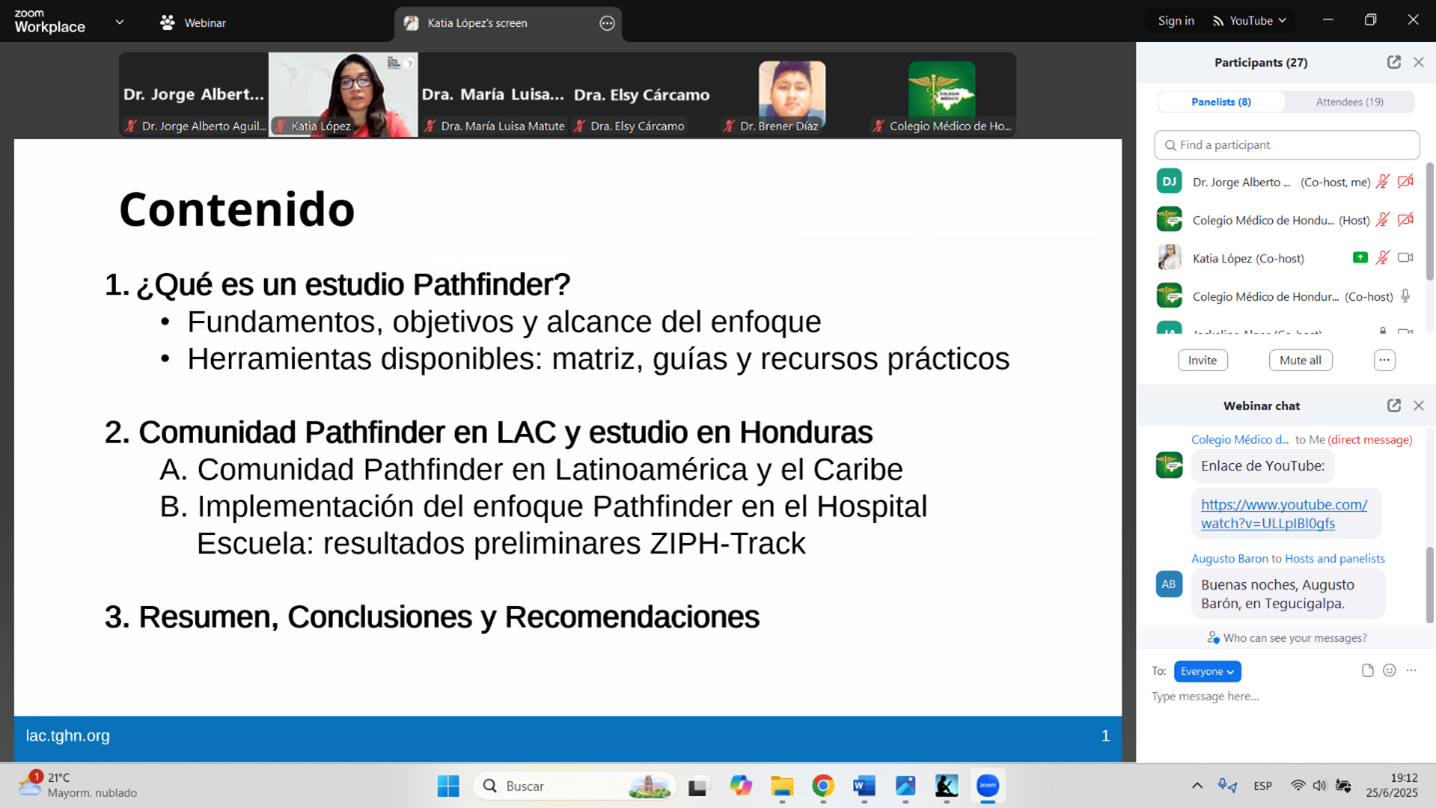This screenshot has width=1436, height=808.
Task: Toggle Colegio Médico Co-host's microphone icon
Action: [x=1405, y=296]
